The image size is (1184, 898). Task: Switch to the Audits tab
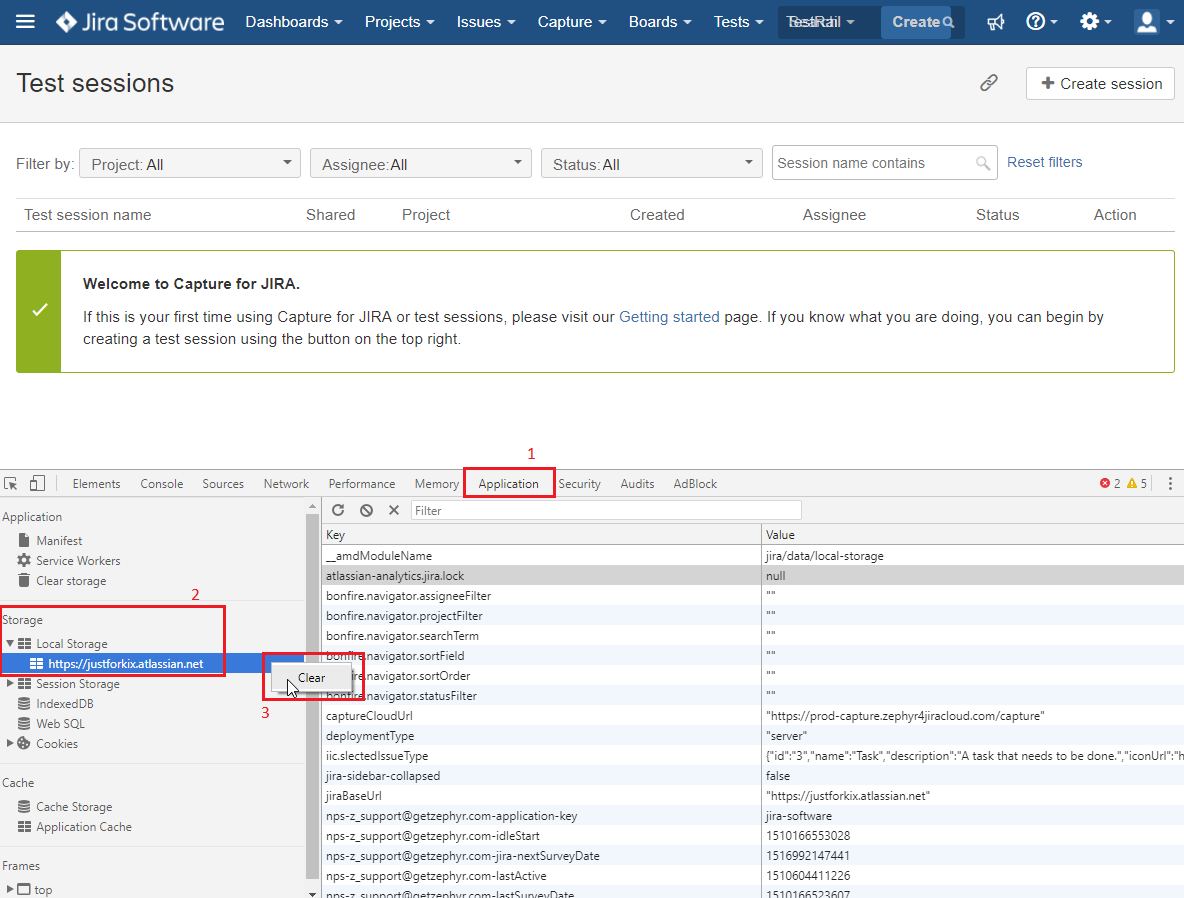637,483
